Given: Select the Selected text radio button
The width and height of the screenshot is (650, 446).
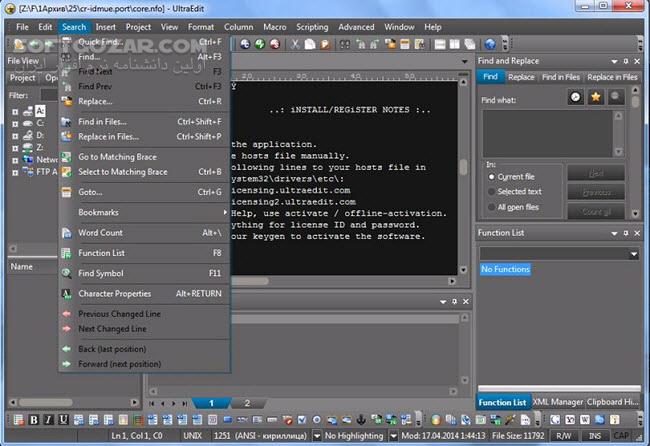Looking at the screenshot, I should (492, 191).
